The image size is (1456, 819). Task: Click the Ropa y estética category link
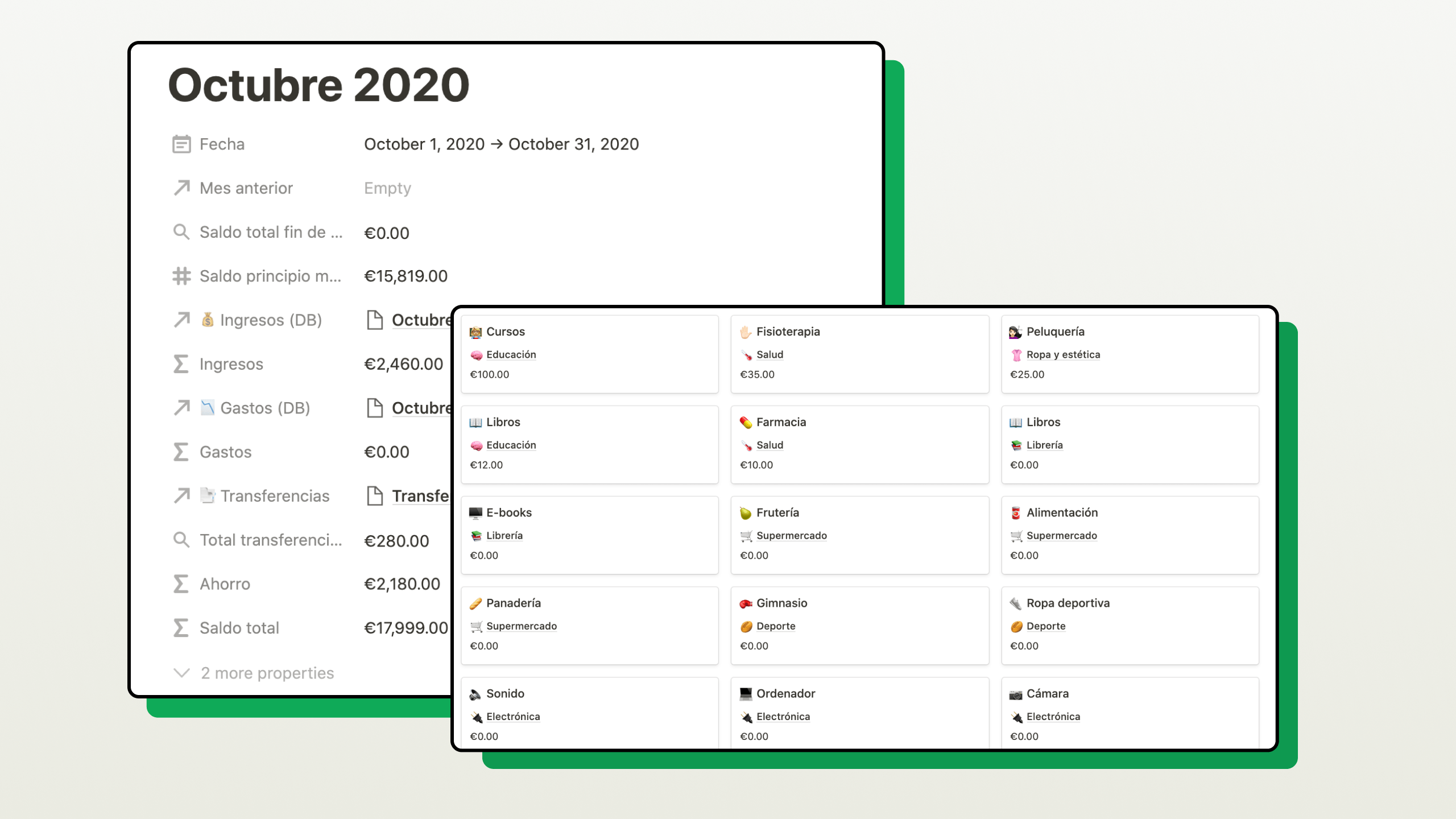tap(1063, 354)
